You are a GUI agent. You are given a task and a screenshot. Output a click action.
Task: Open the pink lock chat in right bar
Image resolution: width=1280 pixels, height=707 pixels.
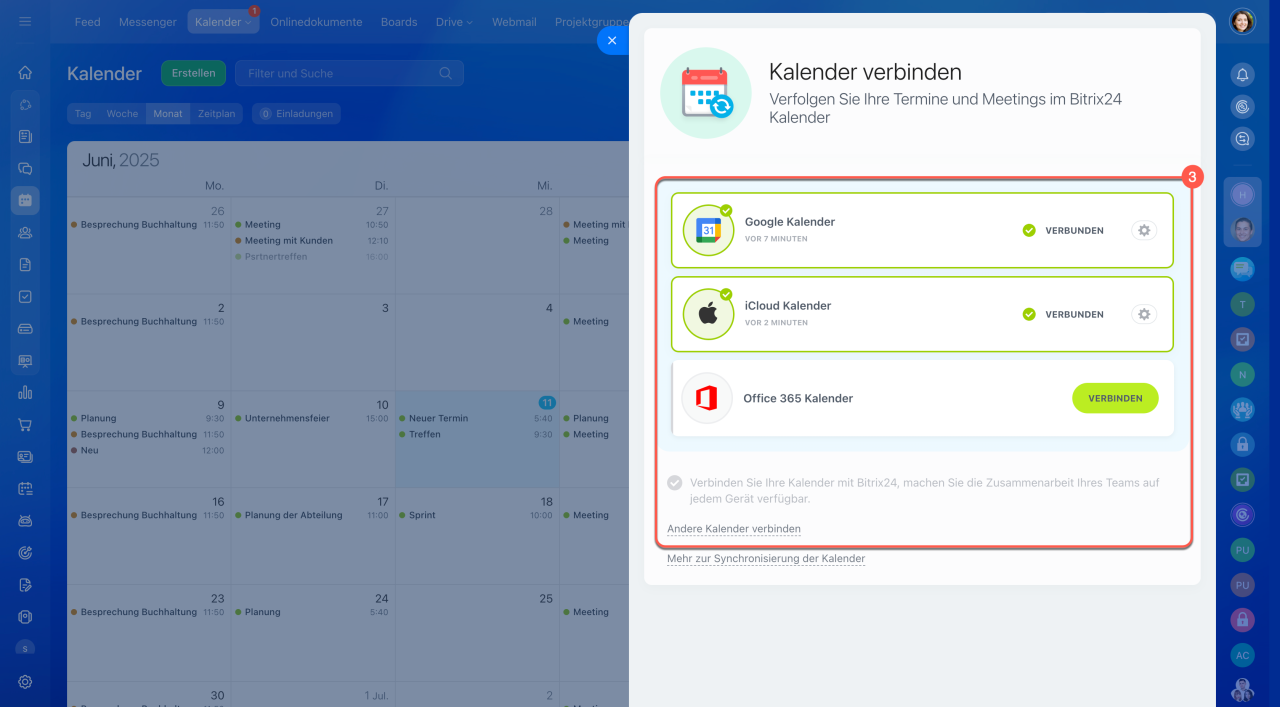coord(1242,620)
